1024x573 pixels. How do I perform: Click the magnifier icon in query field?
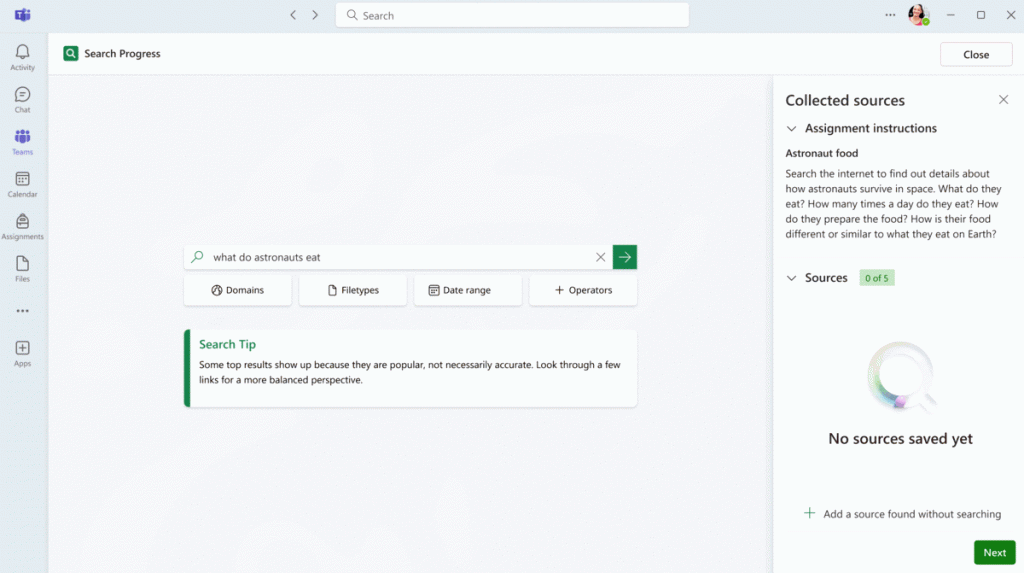click(197, 257)
